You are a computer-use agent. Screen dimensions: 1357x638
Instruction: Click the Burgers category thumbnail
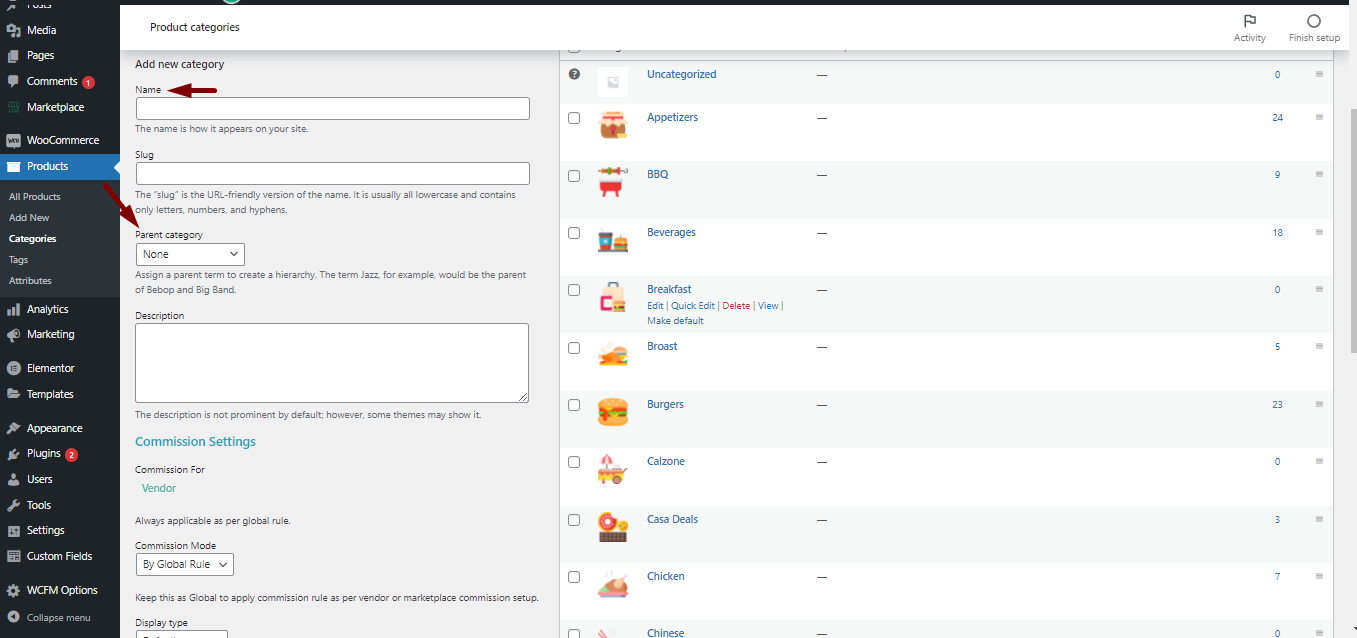(x=613, y=412)
